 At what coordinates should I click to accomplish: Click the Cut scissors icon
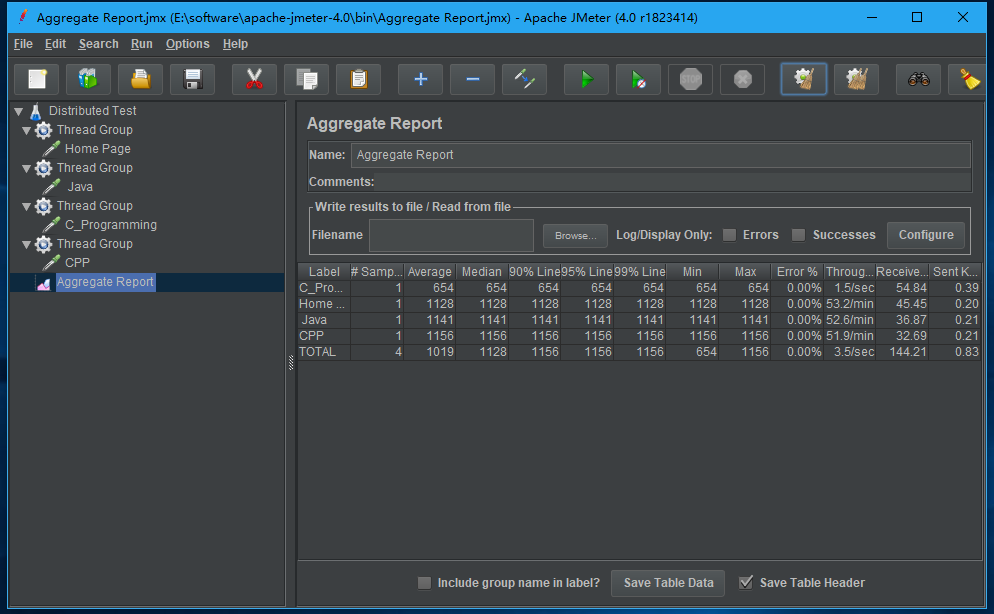click(254, 79)
